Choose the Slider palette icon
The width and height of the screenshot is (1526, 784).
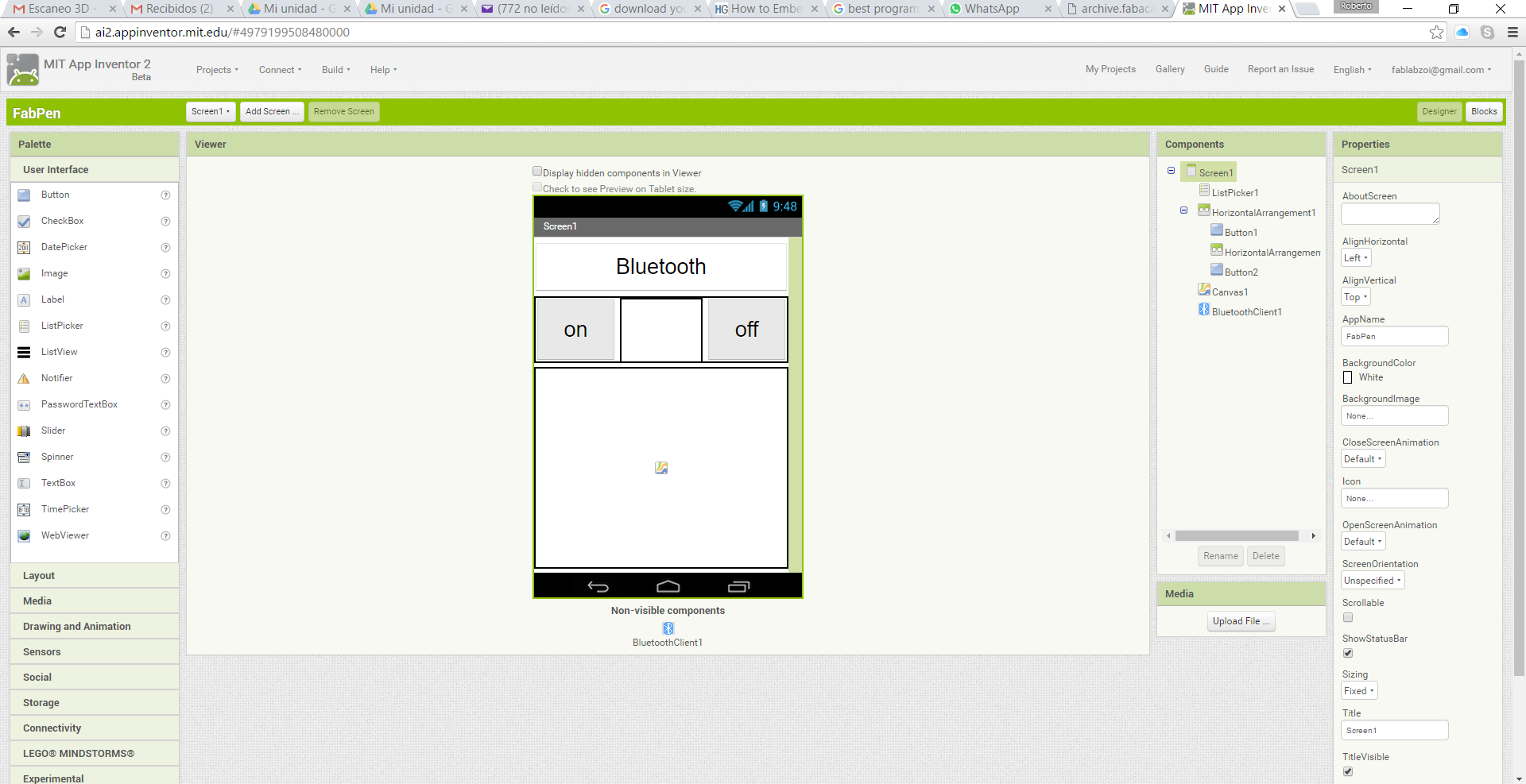[x=24, y=431]
